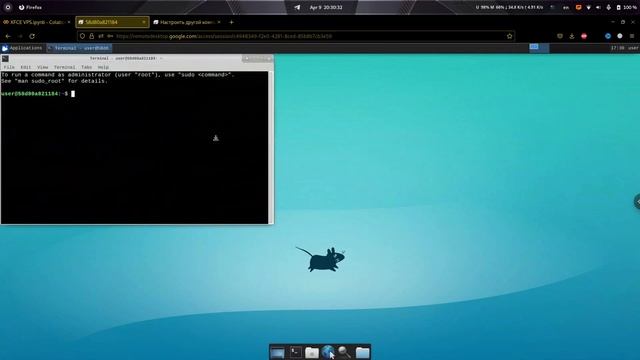
Task: Open the volume speaker indicator
Action: (x=598, y=7)
